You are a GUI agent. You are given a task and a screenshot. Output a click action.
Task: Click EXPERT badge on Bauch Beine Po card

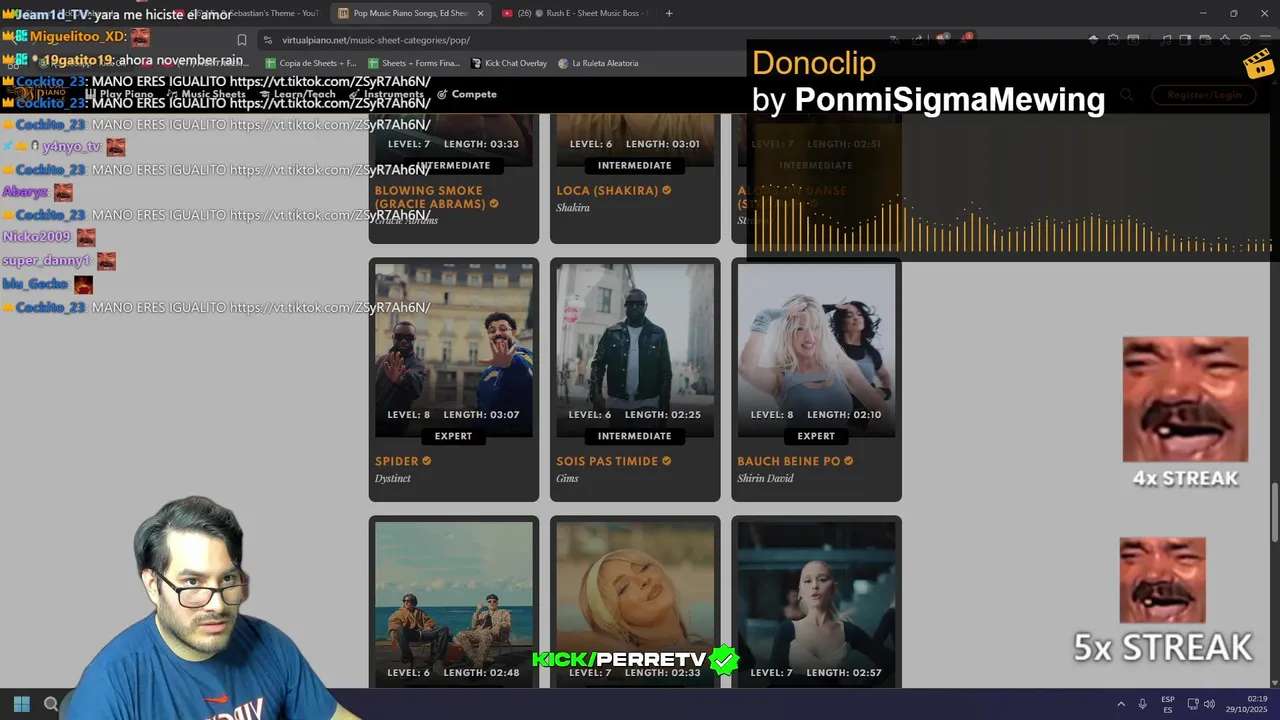pyautogui.click(x=816, y=436)
